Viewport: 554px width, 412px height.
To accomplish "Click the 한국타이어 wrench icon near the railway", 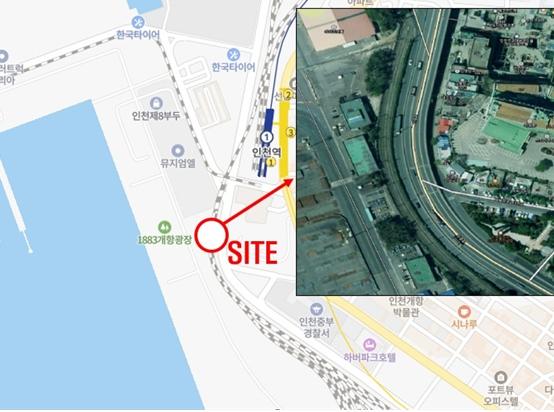I will pos(233,55).
